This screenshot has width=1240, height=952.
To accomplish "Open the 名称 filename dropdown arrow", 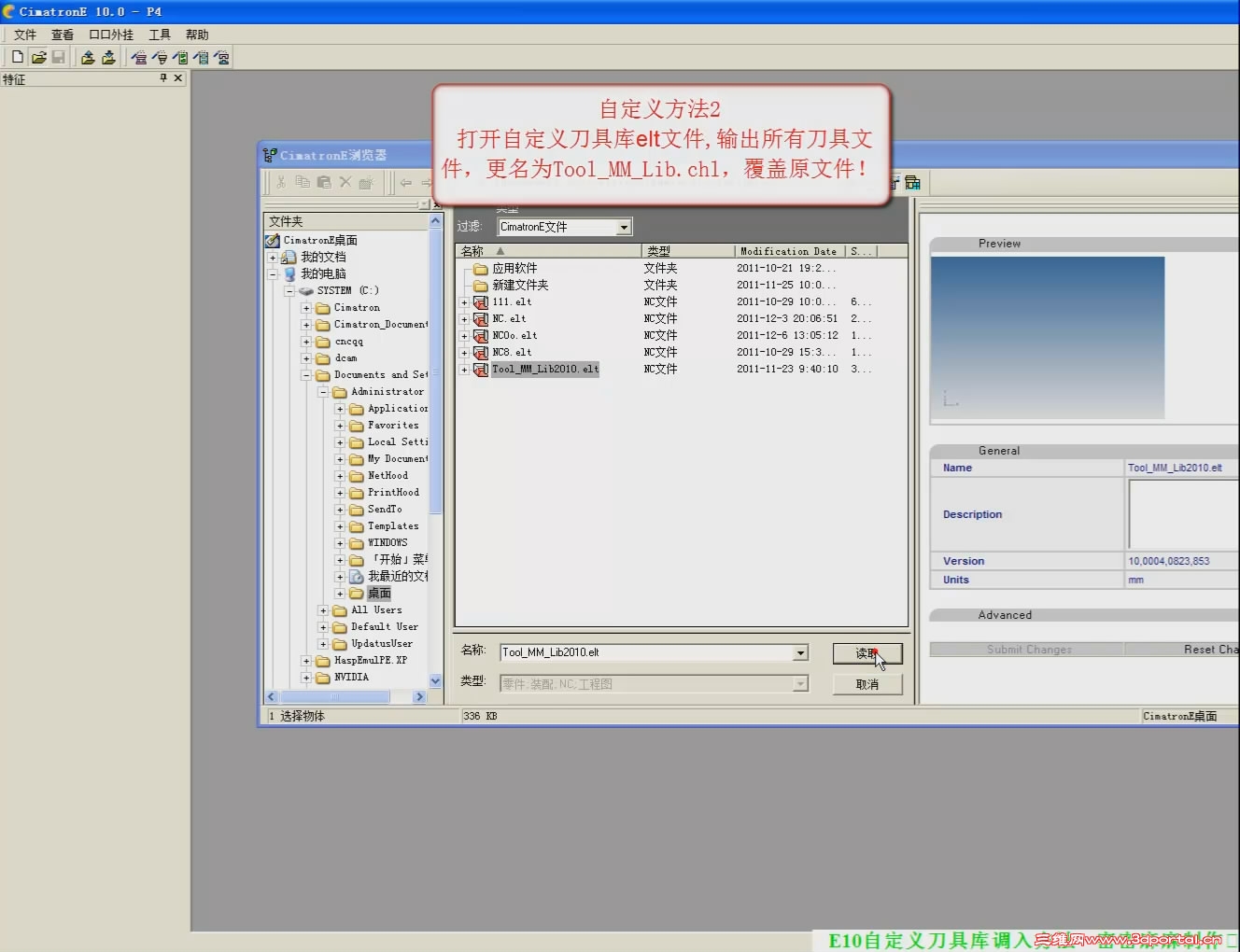I will [800, 653].
